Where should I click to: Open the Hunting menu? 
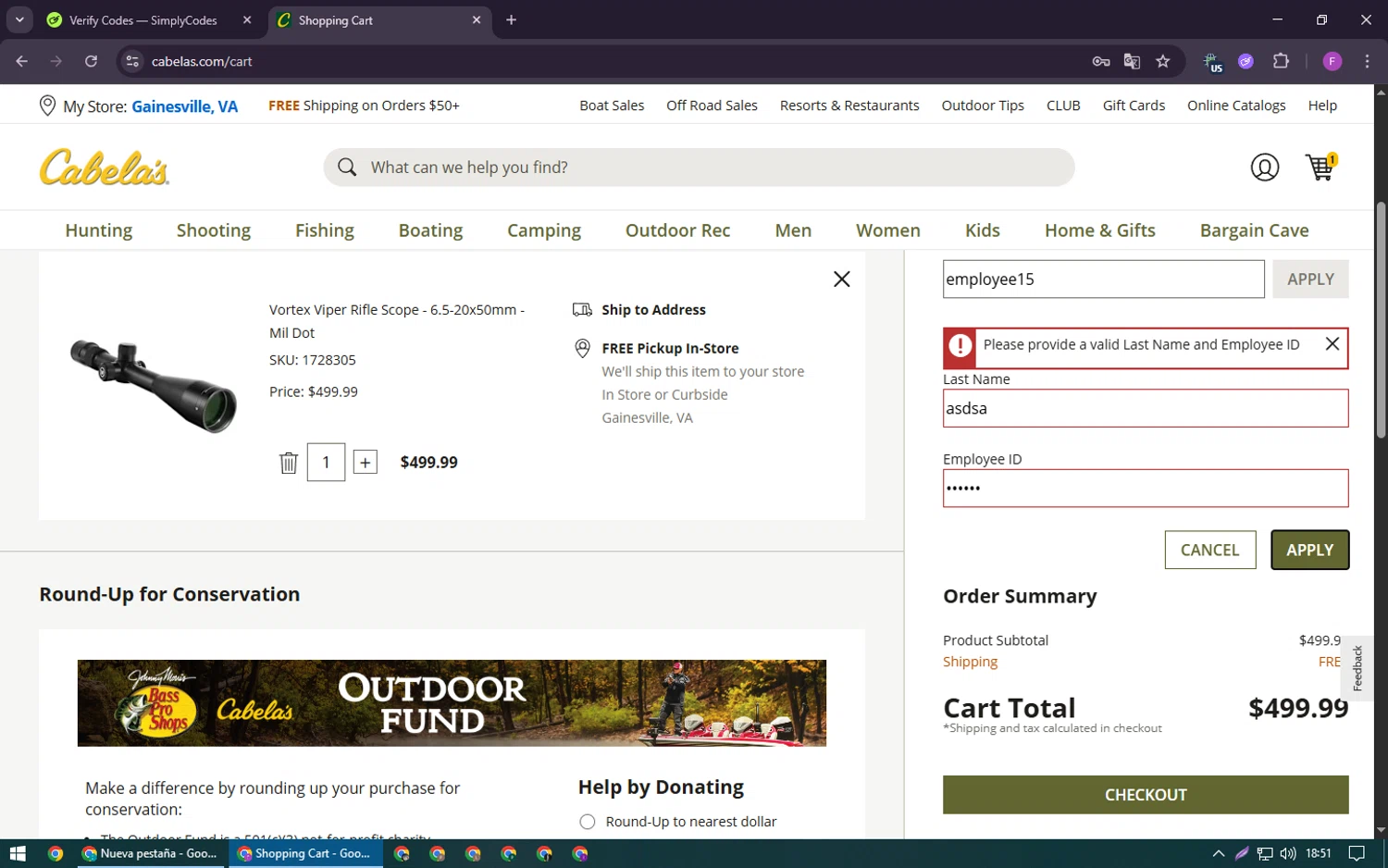(99, 230)
